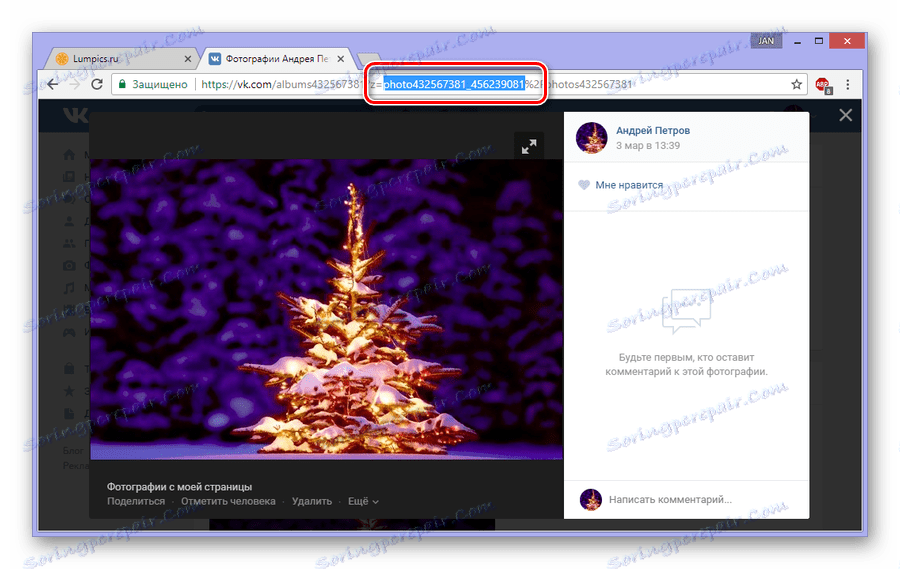900x569 pixels.
Task: Click Поделиться share link
Action: [136, 501]
